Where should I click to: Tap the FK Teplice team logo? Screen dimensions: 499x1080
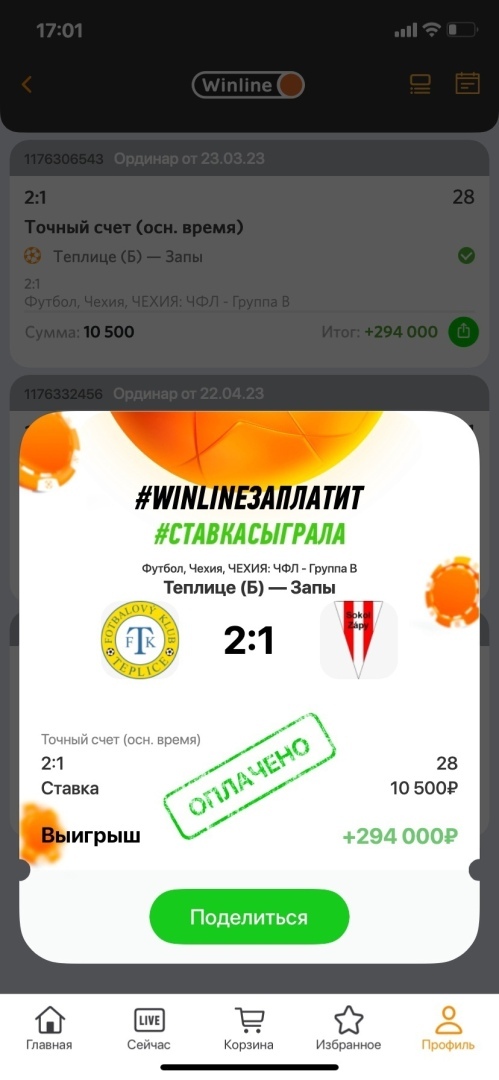coord(140,640)
